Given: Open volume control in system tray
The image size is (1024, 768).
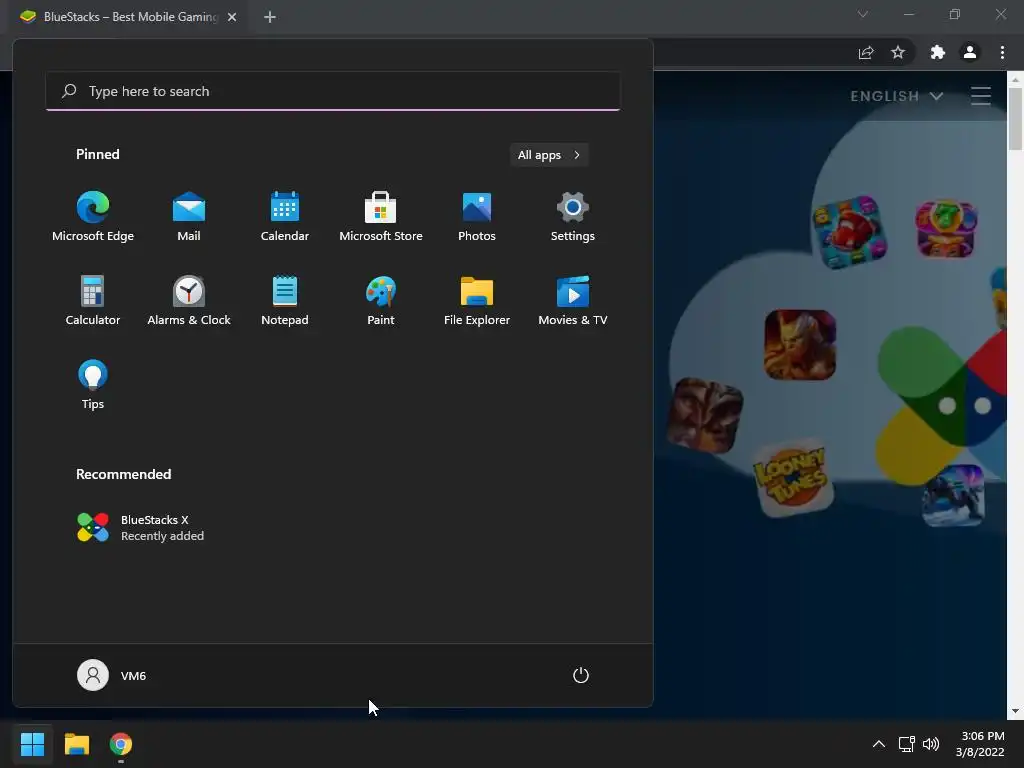Looking at the screenshot, I should [x=931, y=744].
